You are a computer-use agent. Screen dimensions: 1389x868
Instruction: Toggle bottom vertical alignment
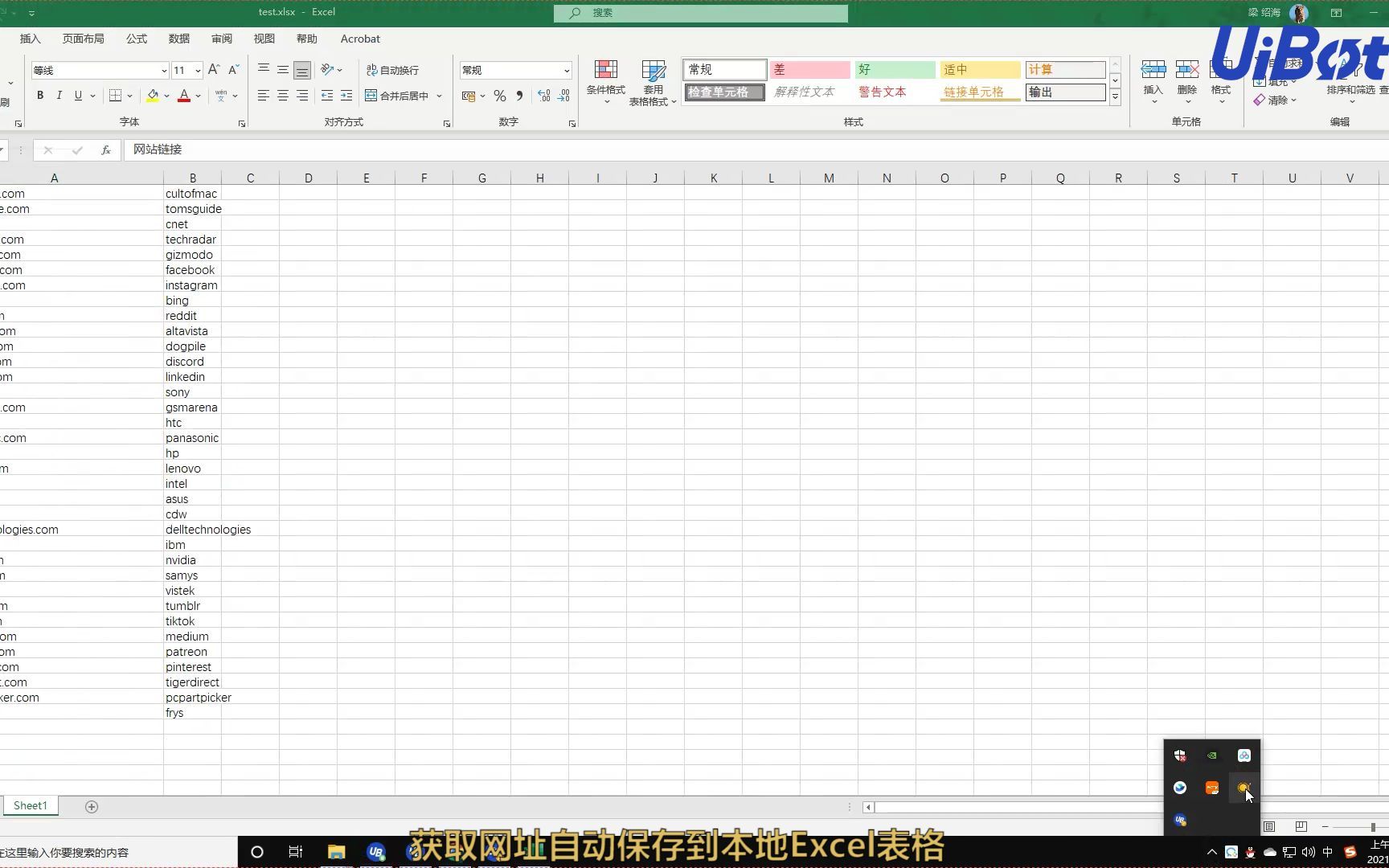pos(302,70)
